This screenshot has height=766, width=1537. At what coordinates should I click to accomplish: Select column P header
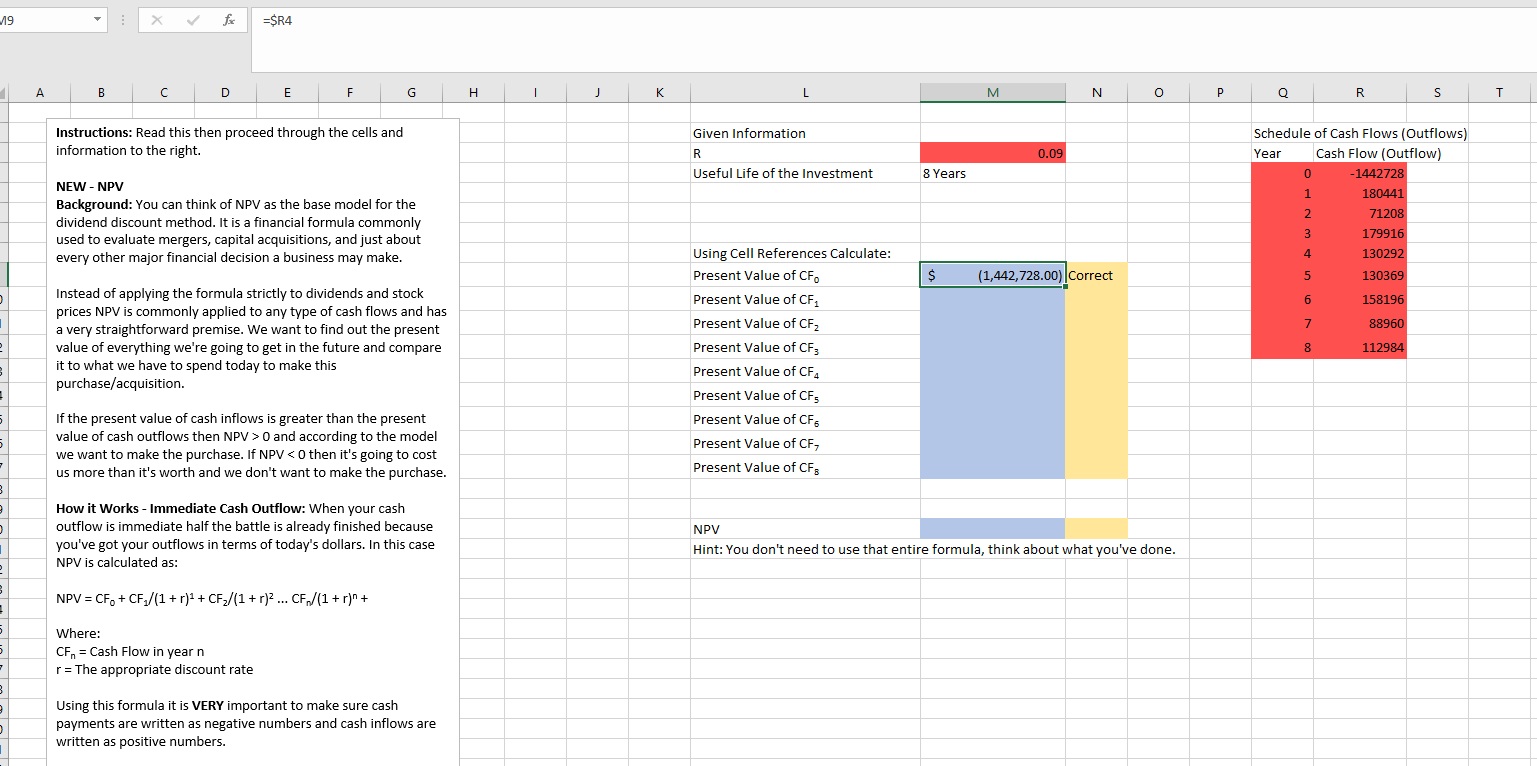point(1220,93)
